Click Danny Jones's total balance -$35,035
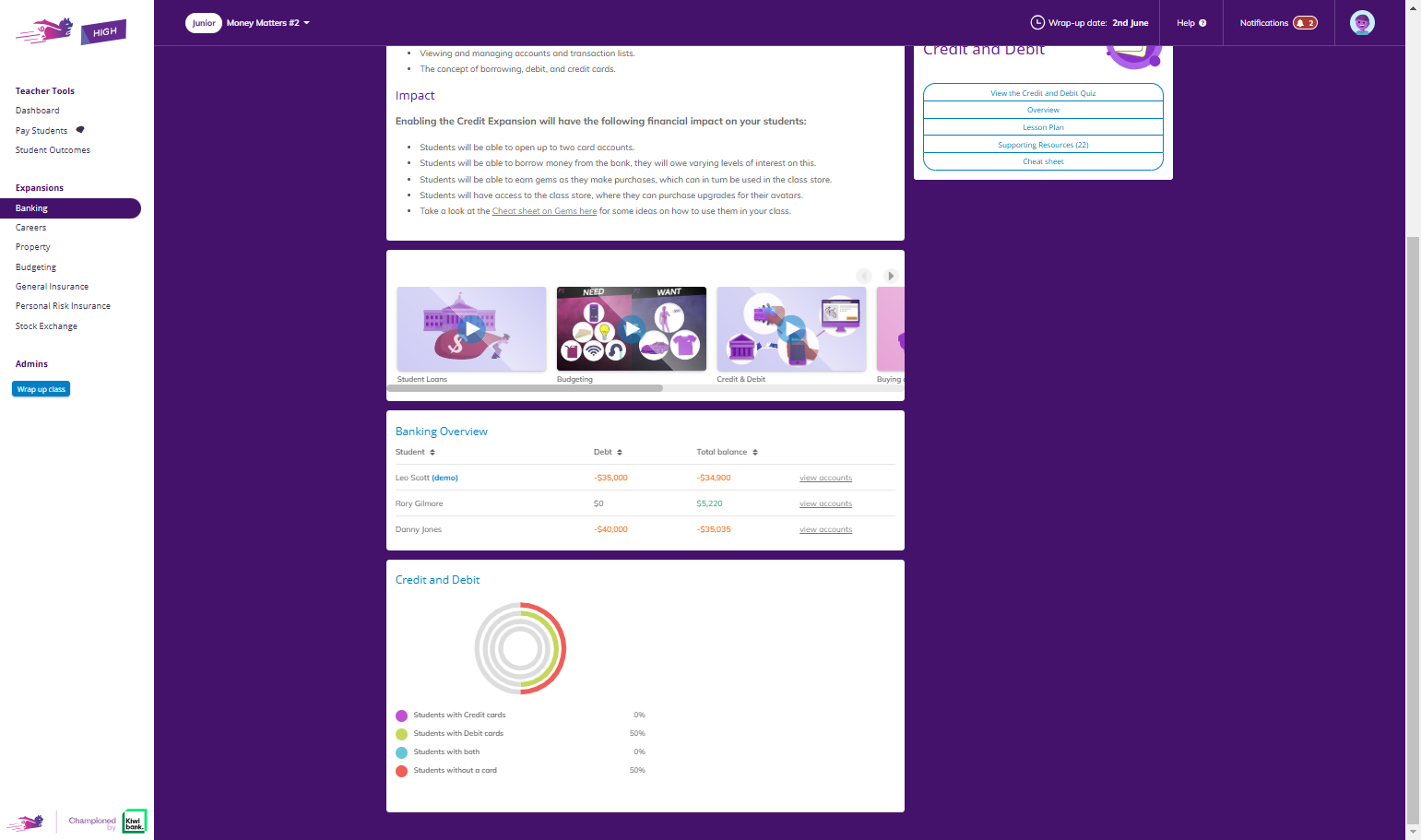This screenshot has height=840, width=1421. pos(714,529)
